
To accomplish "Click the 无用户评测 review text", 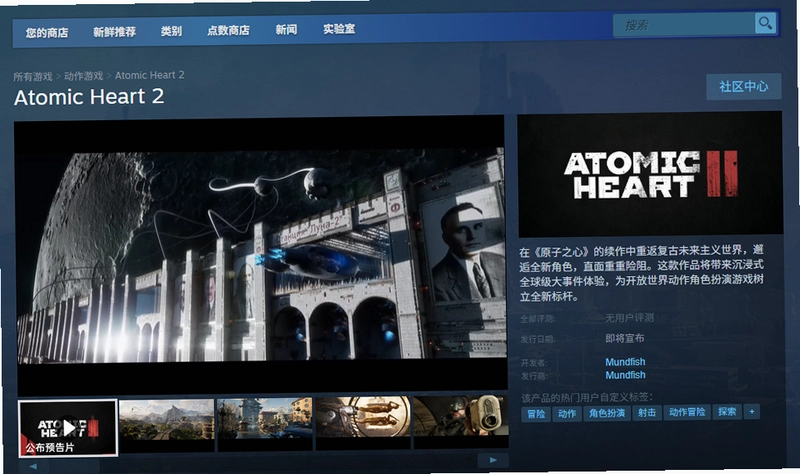I will pos(630,318).
